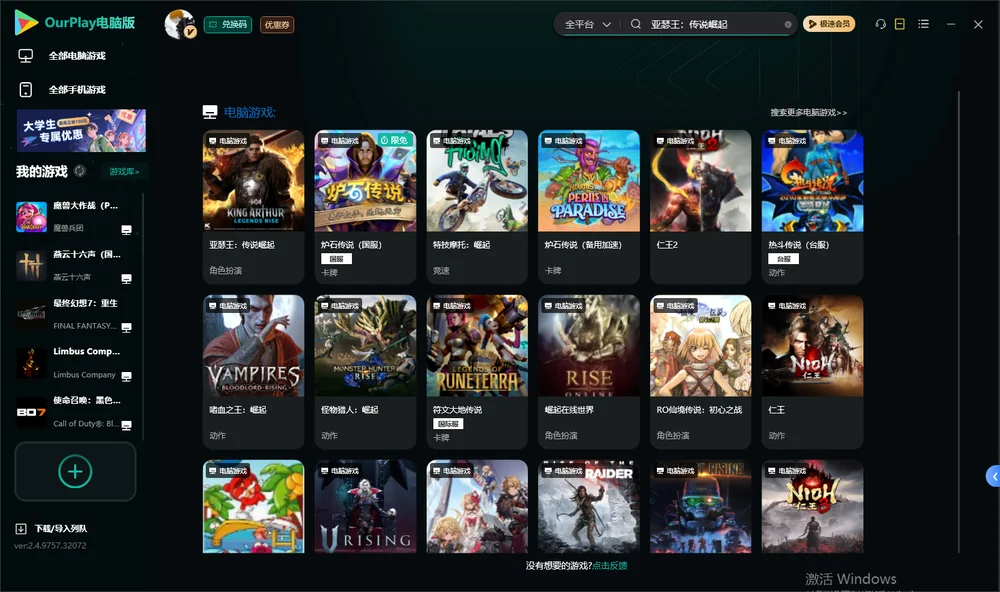Open the main menu list icon

[923, 24]
